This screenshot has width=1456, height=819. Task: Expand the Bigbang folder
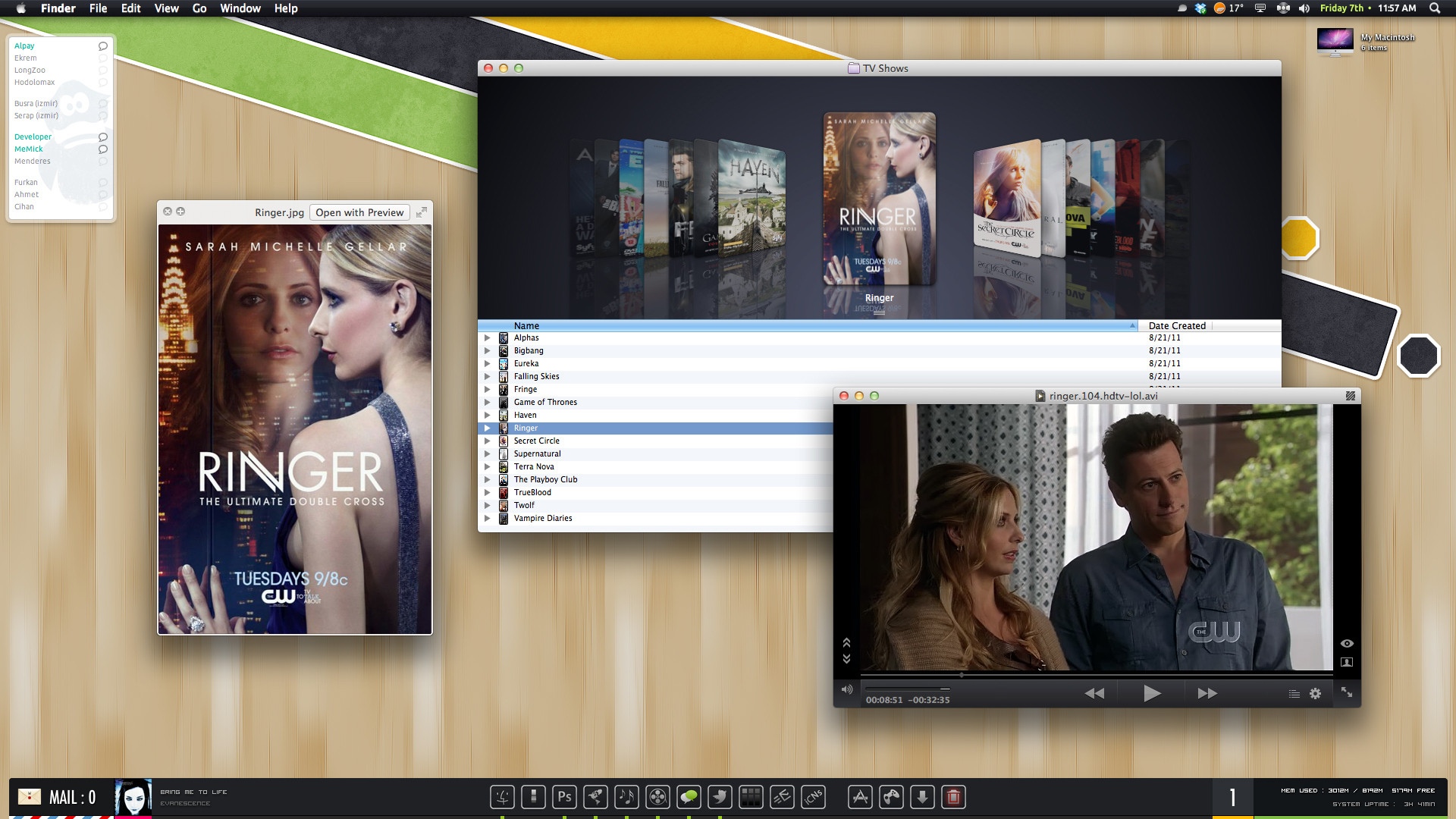point(488,351)
